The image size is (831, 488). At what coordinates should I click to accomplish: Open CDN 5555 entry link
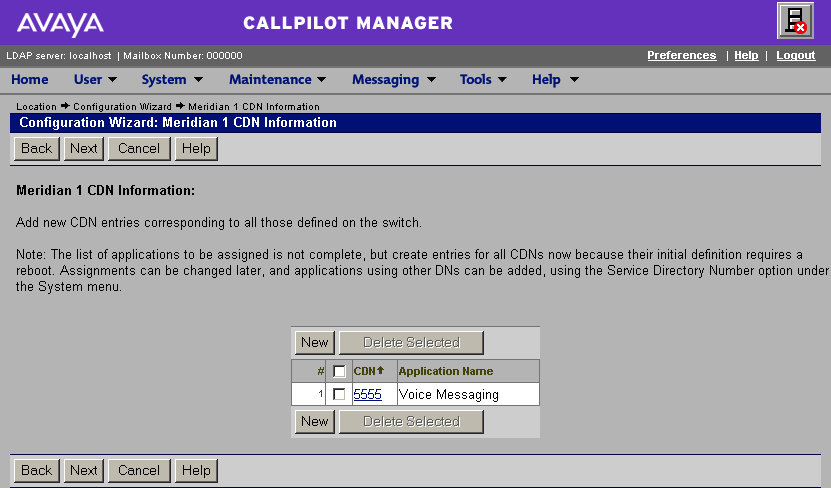click(x=367, y=394)
